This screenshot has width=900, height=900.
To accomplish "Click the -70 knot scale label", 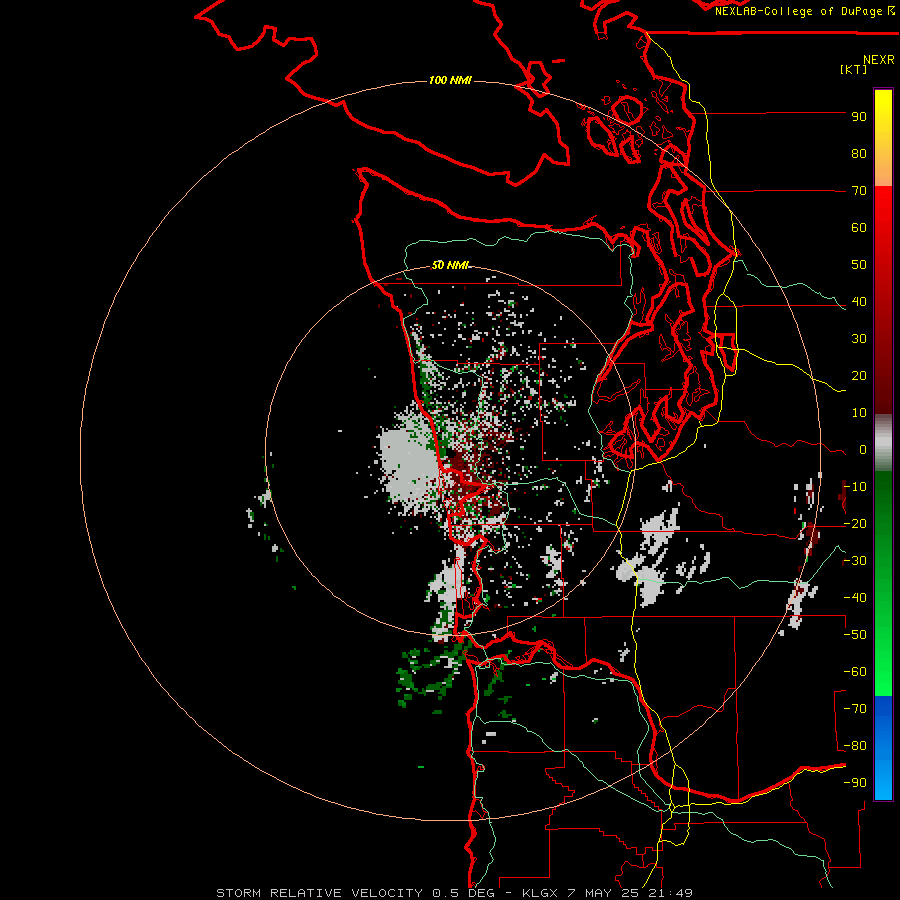I will click(x=855, y=709).
